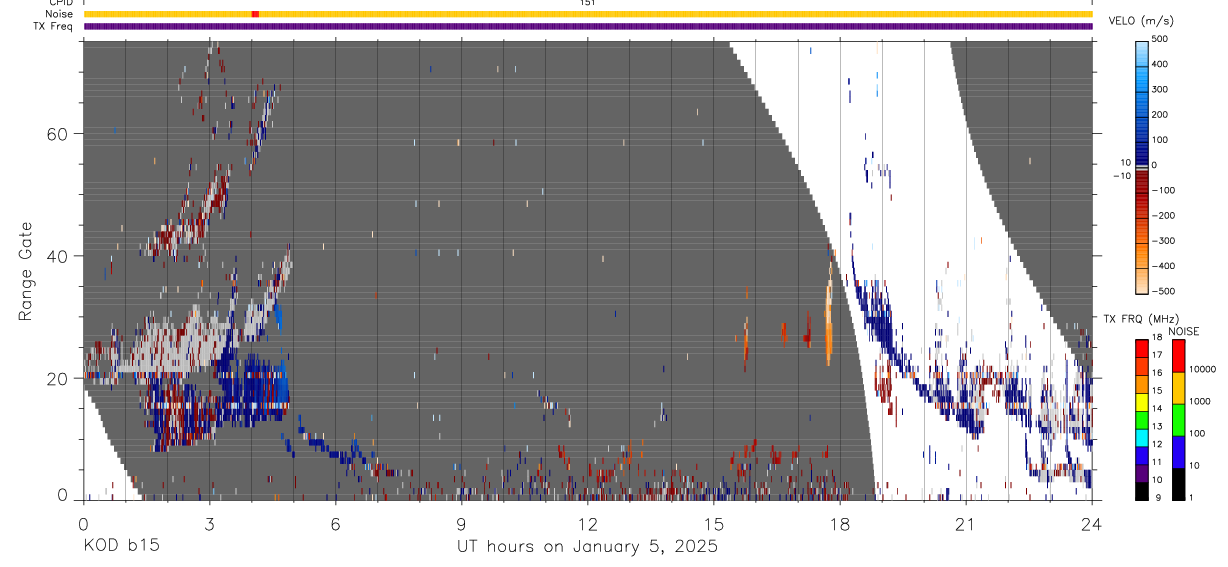Image resolution: width=1228 pixels, height=567 pixels.
Task: Click the 10000 label on NOISE scale
Action: [x=1201, y=369]
